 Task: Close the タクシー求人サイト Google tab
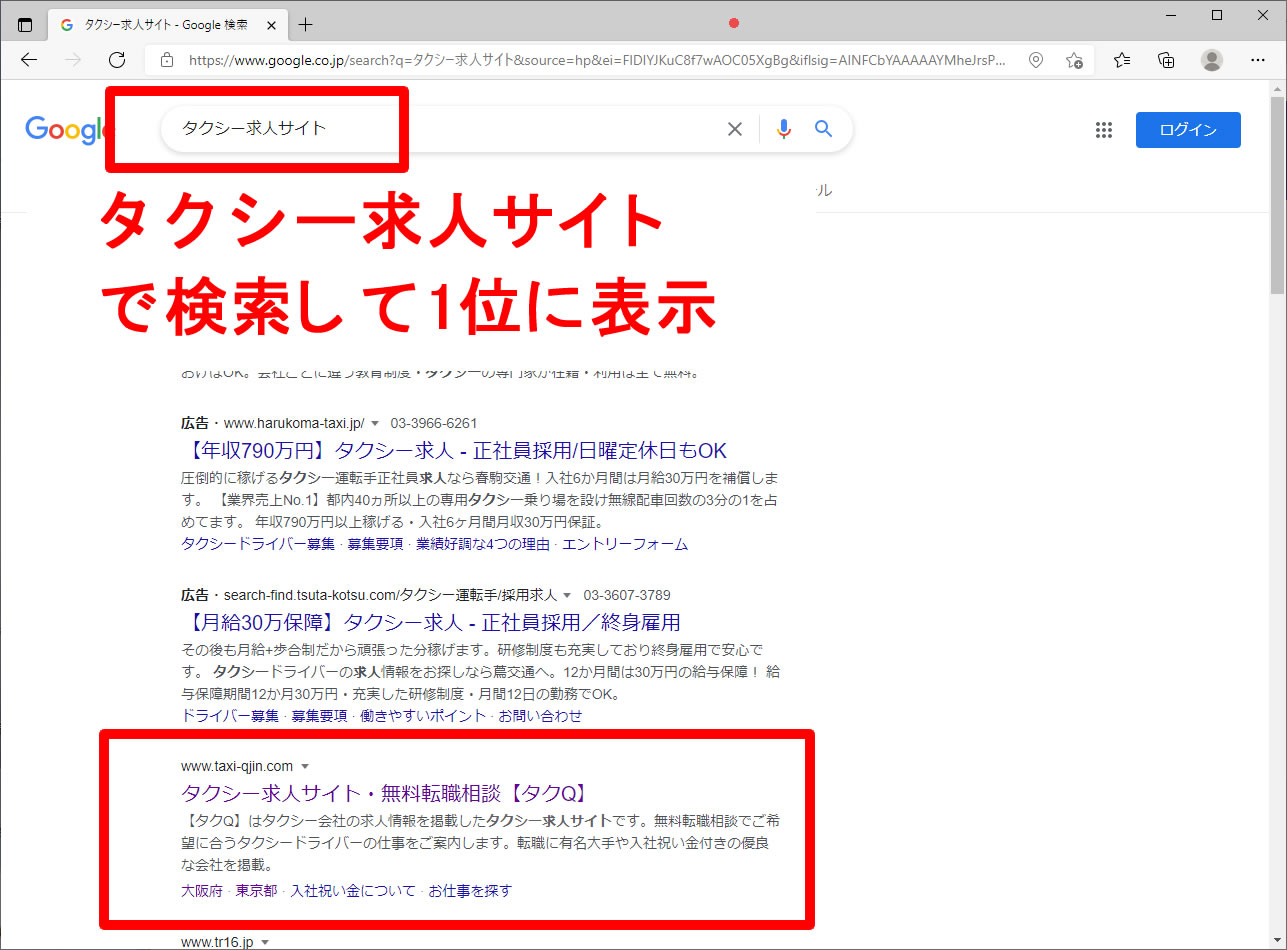coord(271,25)
